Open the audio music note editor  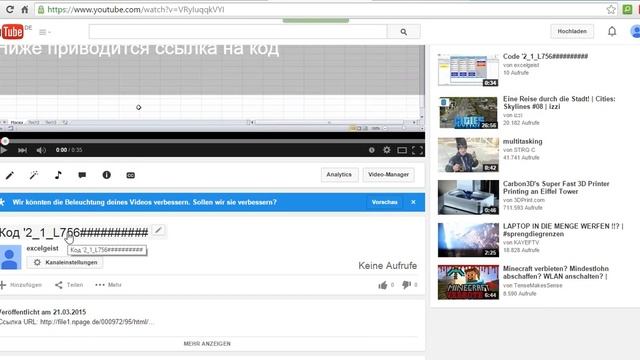coord(58,175)
